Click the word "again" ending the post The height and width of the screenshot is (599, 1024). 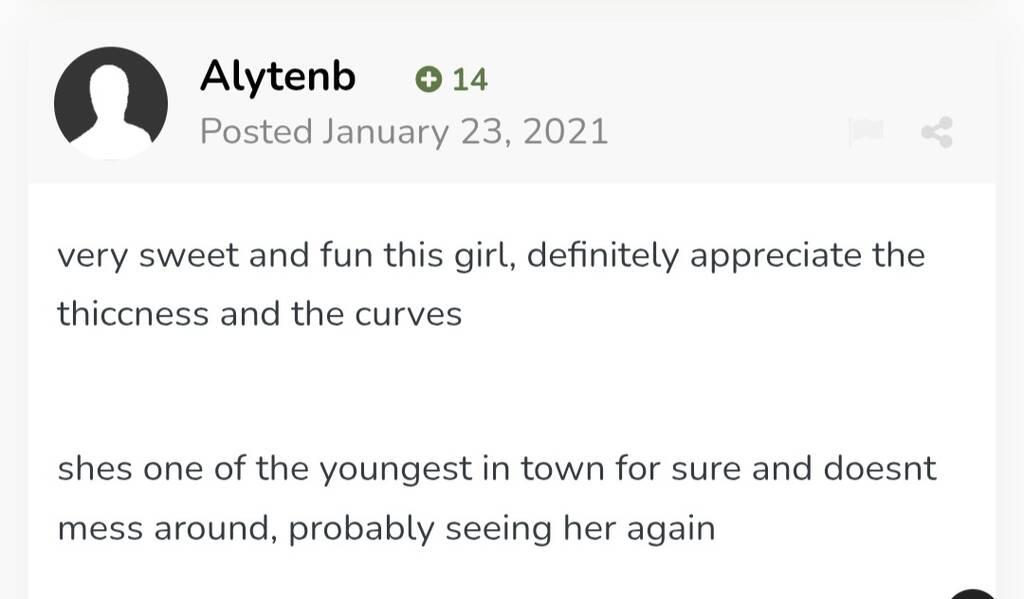click(x=671, y=528)
